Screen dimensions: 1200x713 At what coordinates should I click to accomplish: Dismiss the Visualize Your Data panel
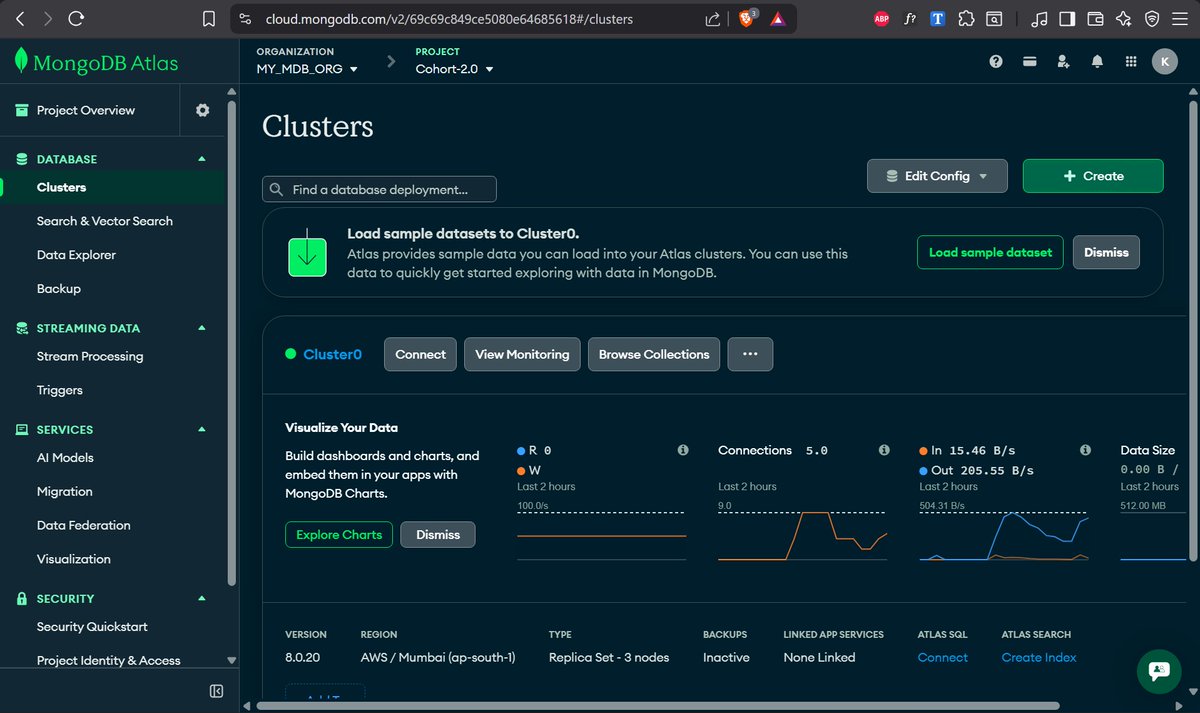point(438,534)
